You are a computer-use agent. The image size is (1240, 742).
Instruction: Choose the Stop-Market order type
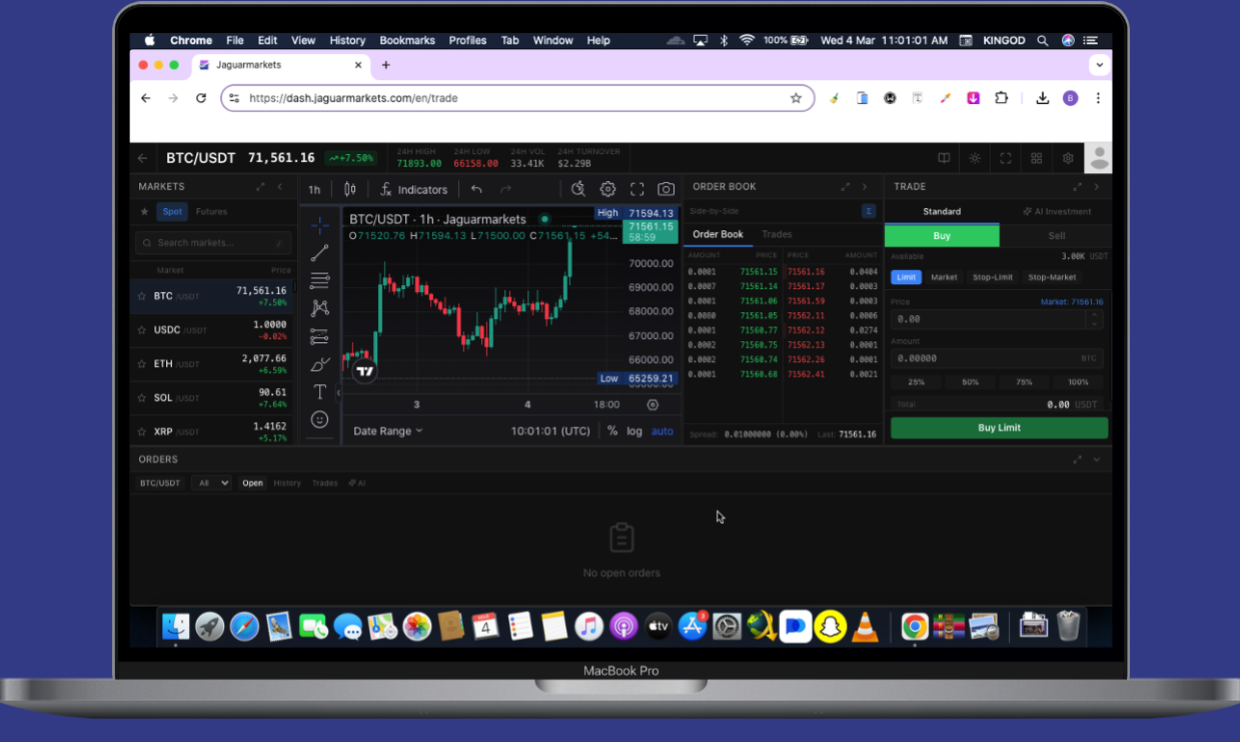coord(1052,277)
